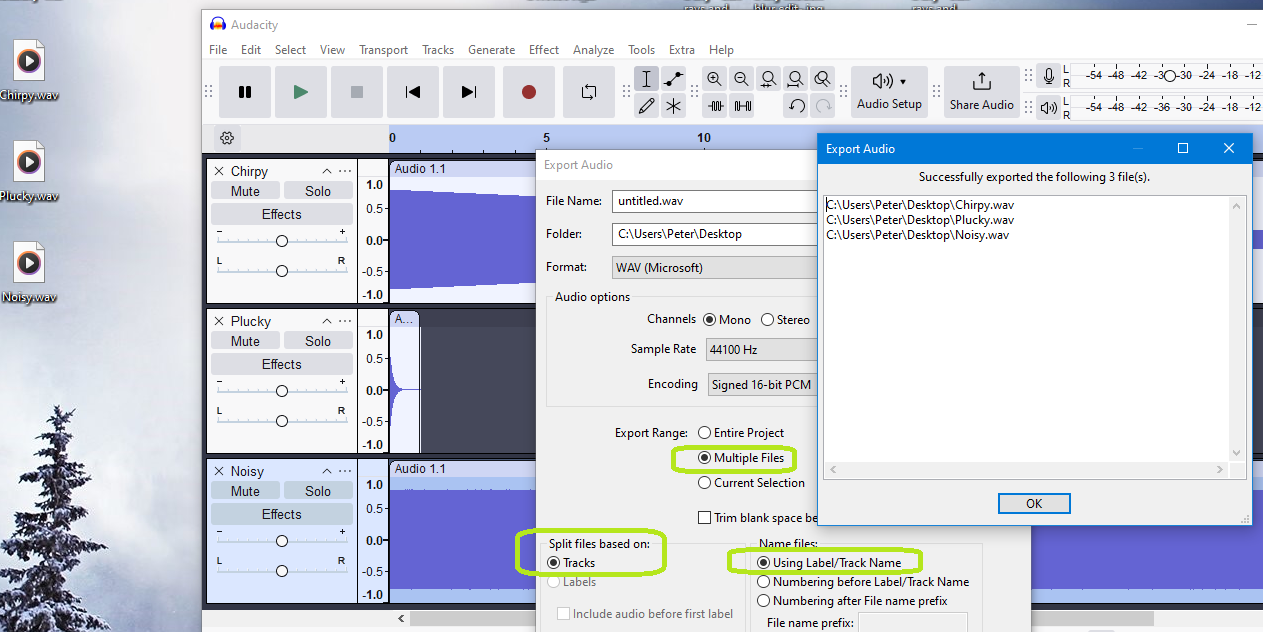Select the Envelope tool

pos(672,78)
